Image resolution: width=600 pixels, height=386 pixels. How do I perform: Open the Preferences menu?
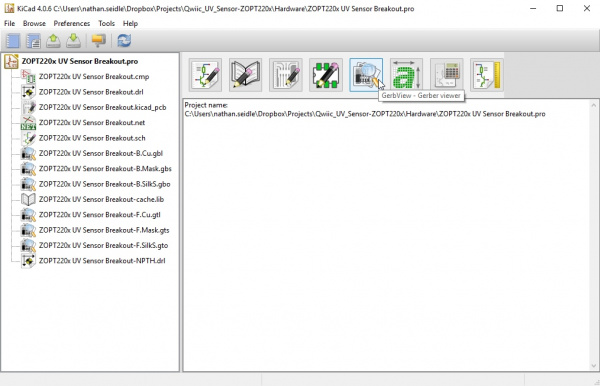point(72,23)
